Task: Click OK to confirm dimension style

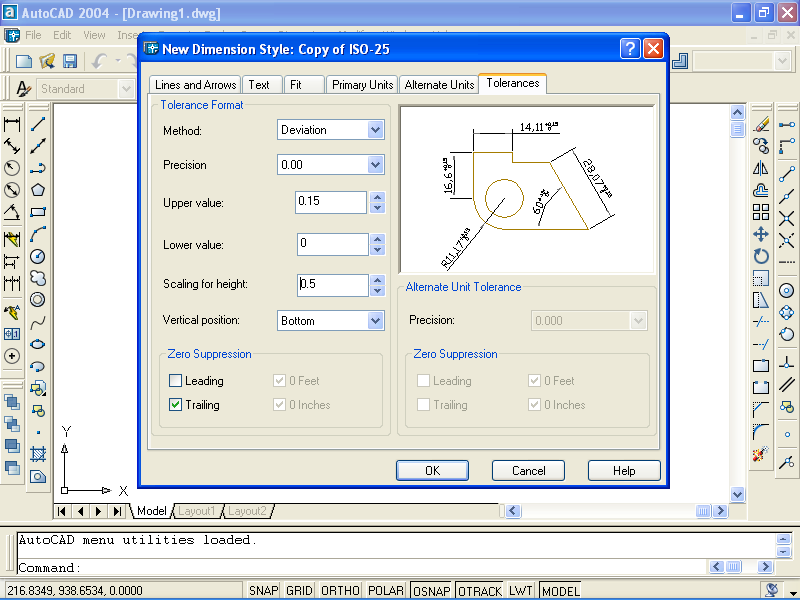Action: [x=432, y=470]
